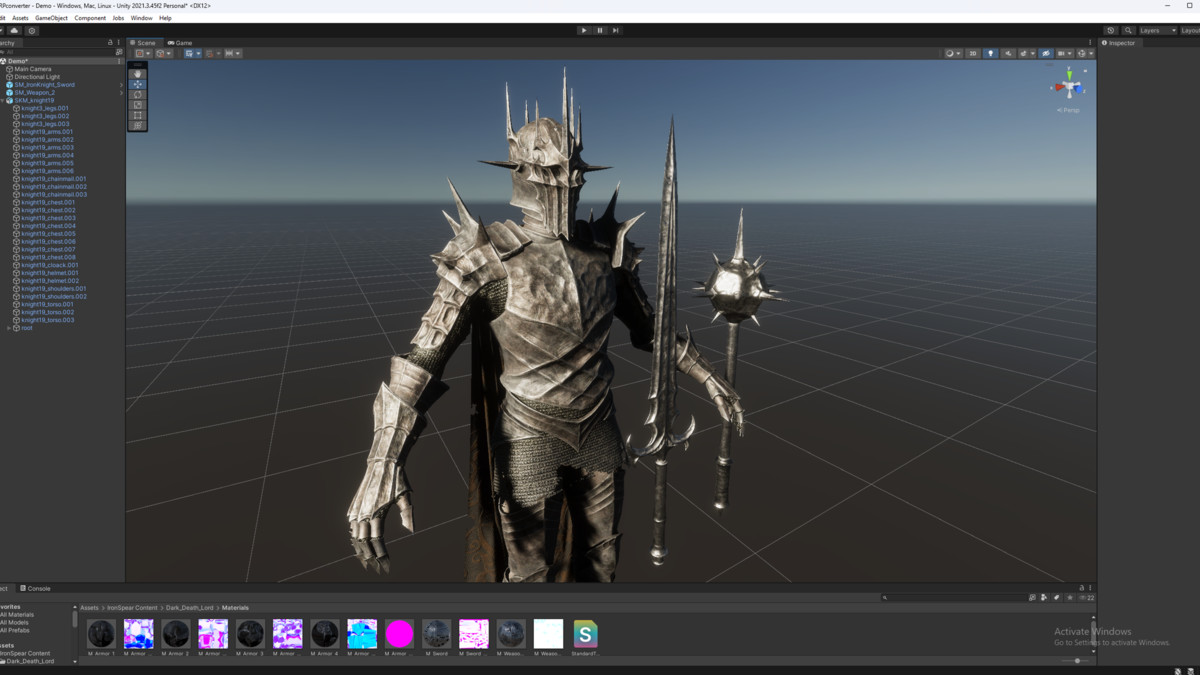Adjust the asset thumbnail size slider
The height and width of the screenshot is (675, 1200).
1077,661
